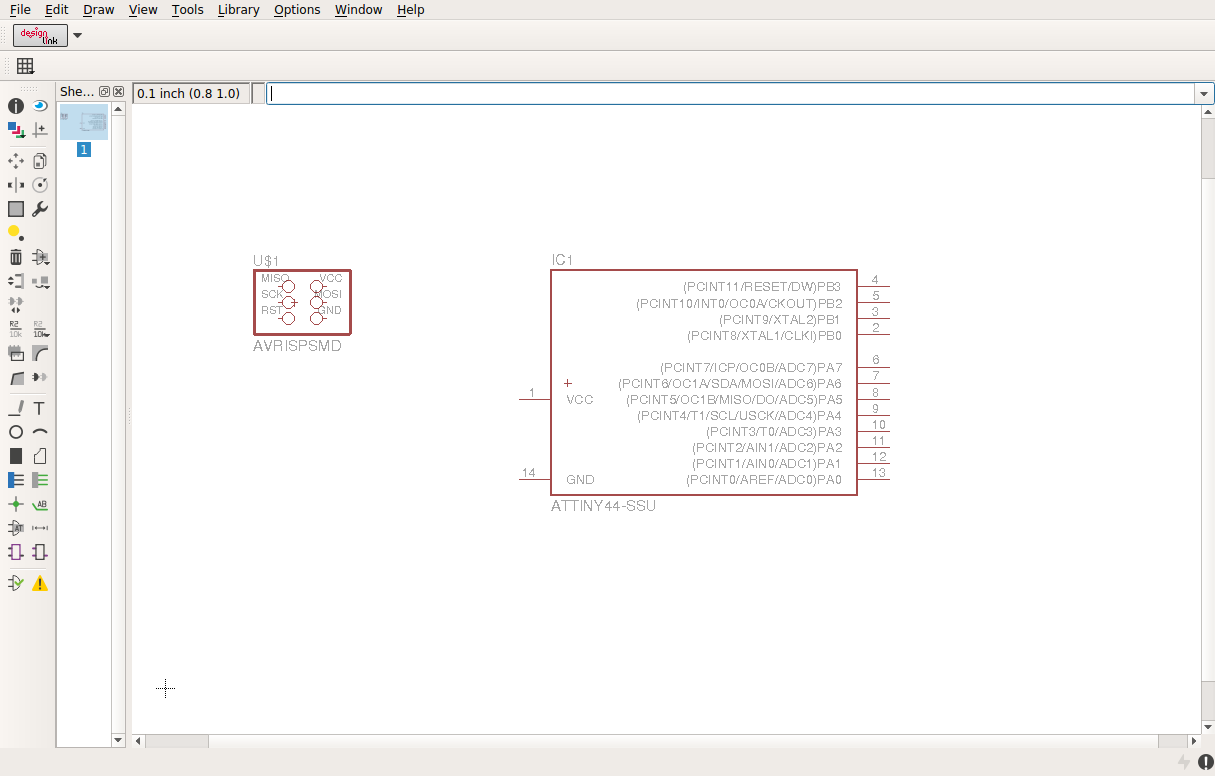Select the Arc tool
This screenshot has height=776, width=1215.
click(40, 432)
